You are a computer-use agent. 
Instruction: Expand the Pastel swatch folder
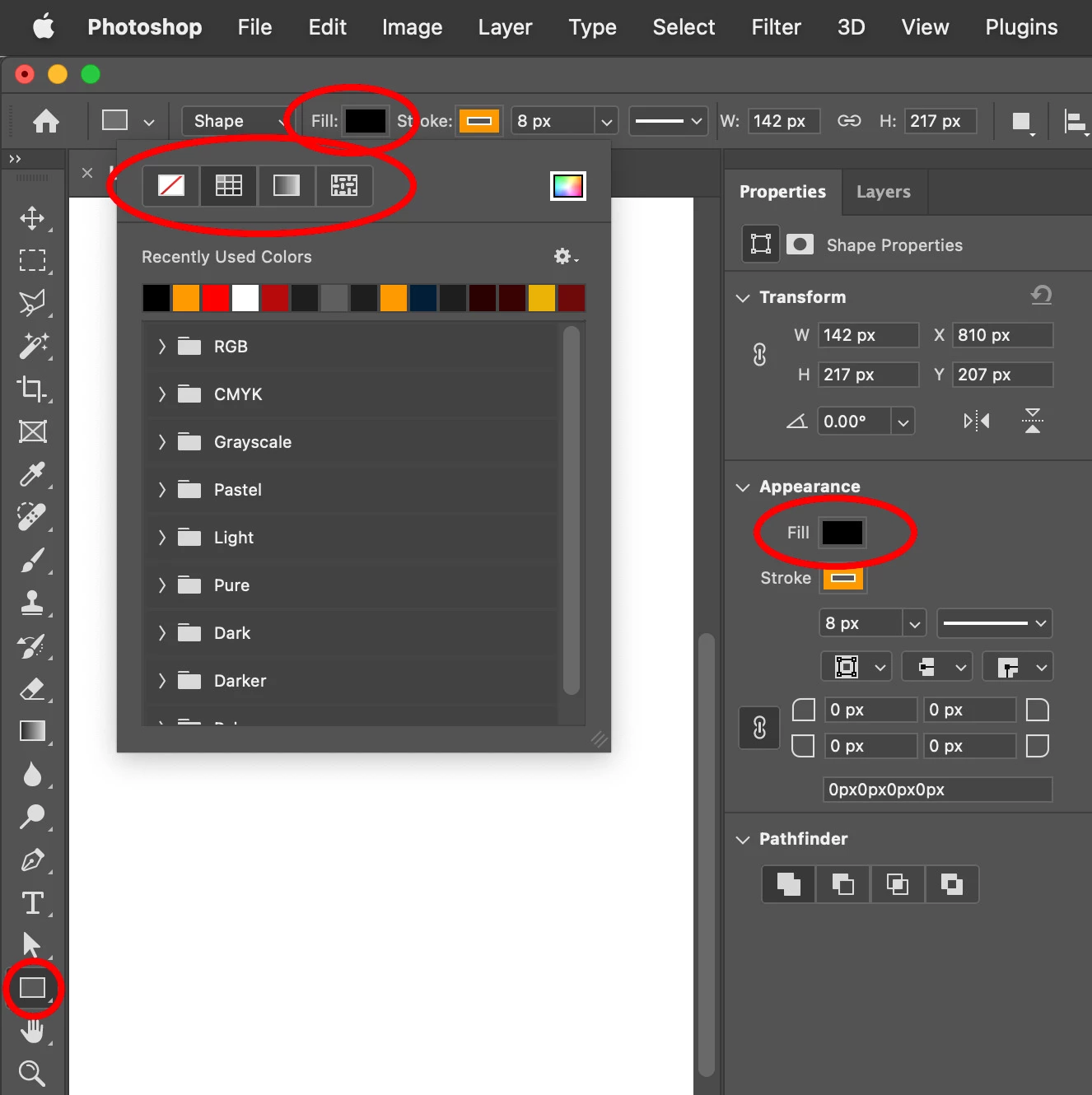[x=162, y=490]
